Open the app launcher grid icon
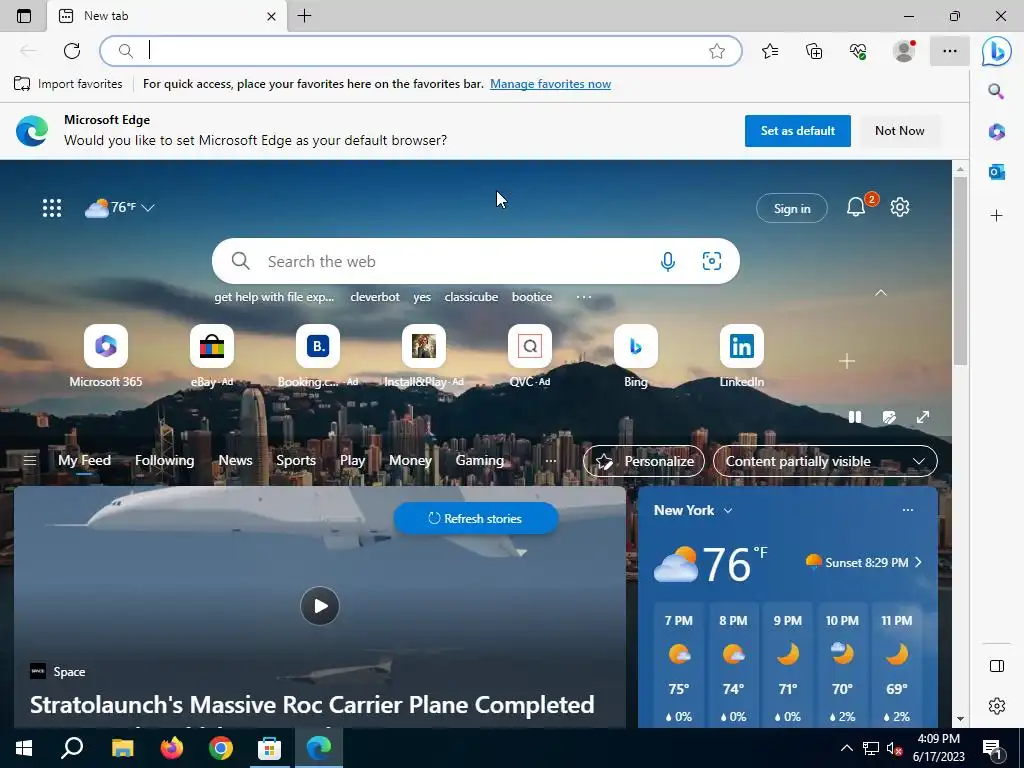Screen dimensions: 1024x768 (52, 208)
